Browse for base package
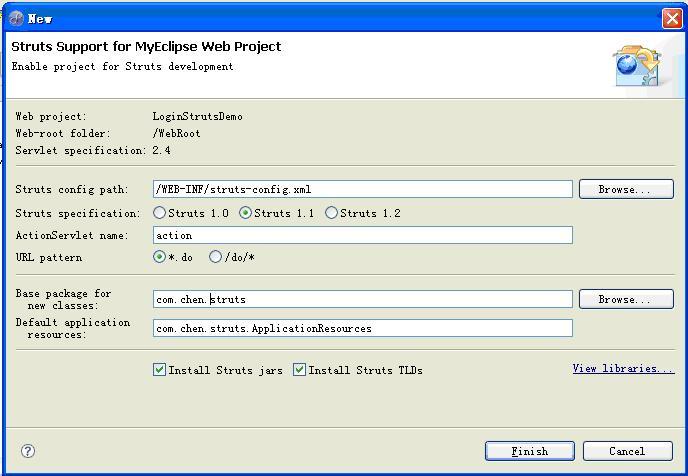Screen dimensions: 688x476 (626, 299)
